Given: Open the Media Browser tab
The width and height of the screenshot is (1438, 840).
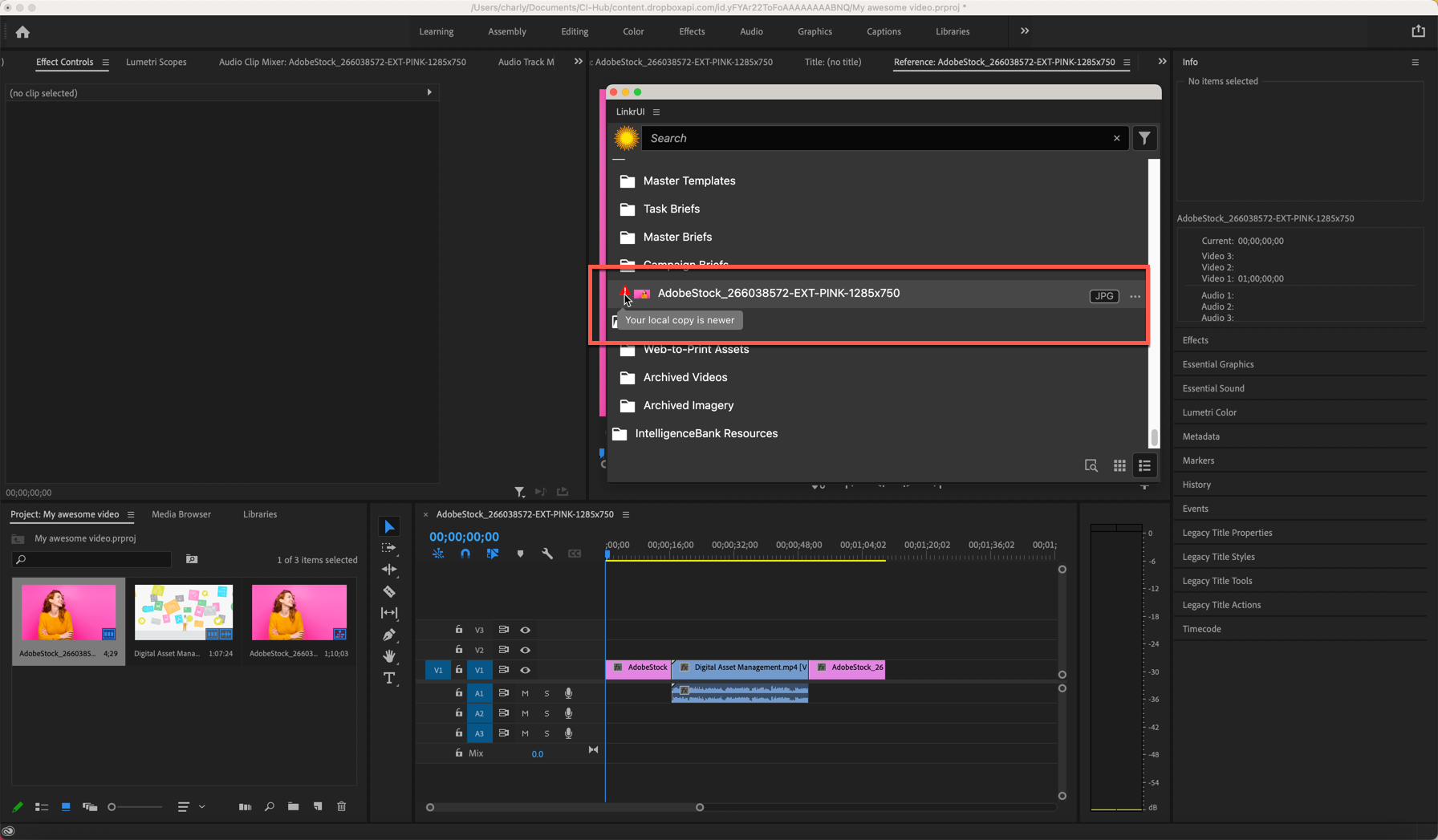Looking at the screenshot, I should (181, 514).
